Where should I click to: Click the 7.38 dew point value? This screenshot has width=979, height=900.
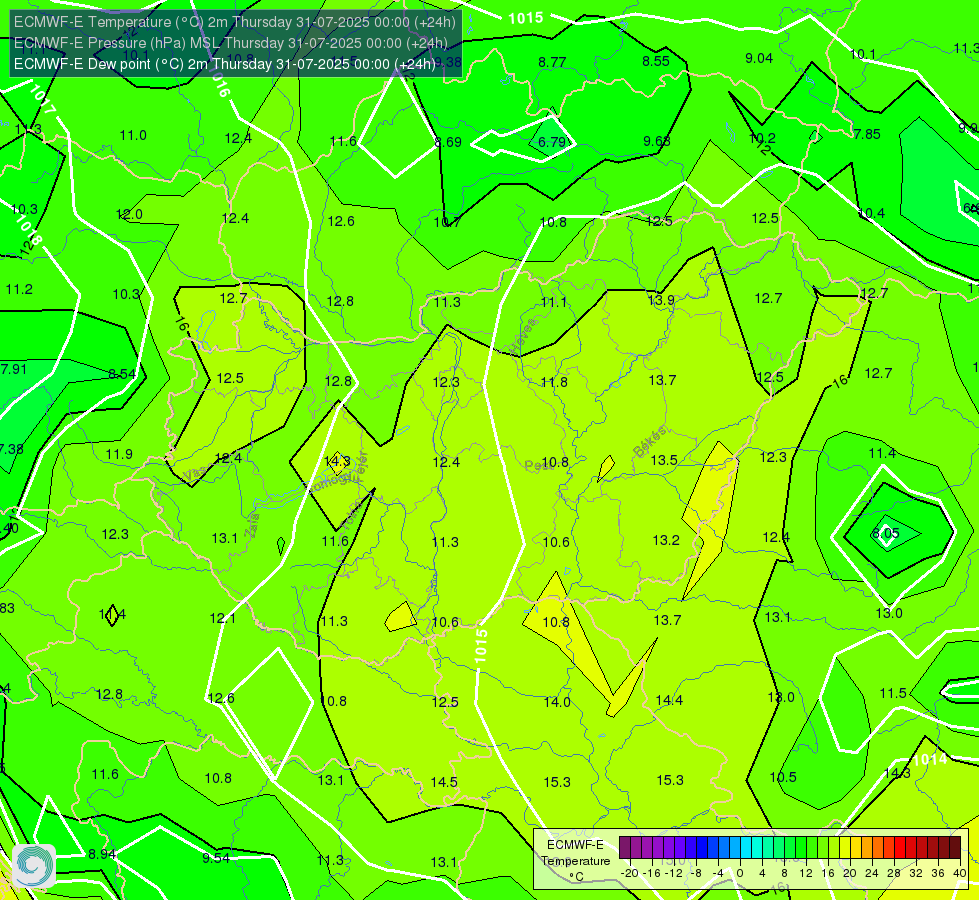pos(12,449)
